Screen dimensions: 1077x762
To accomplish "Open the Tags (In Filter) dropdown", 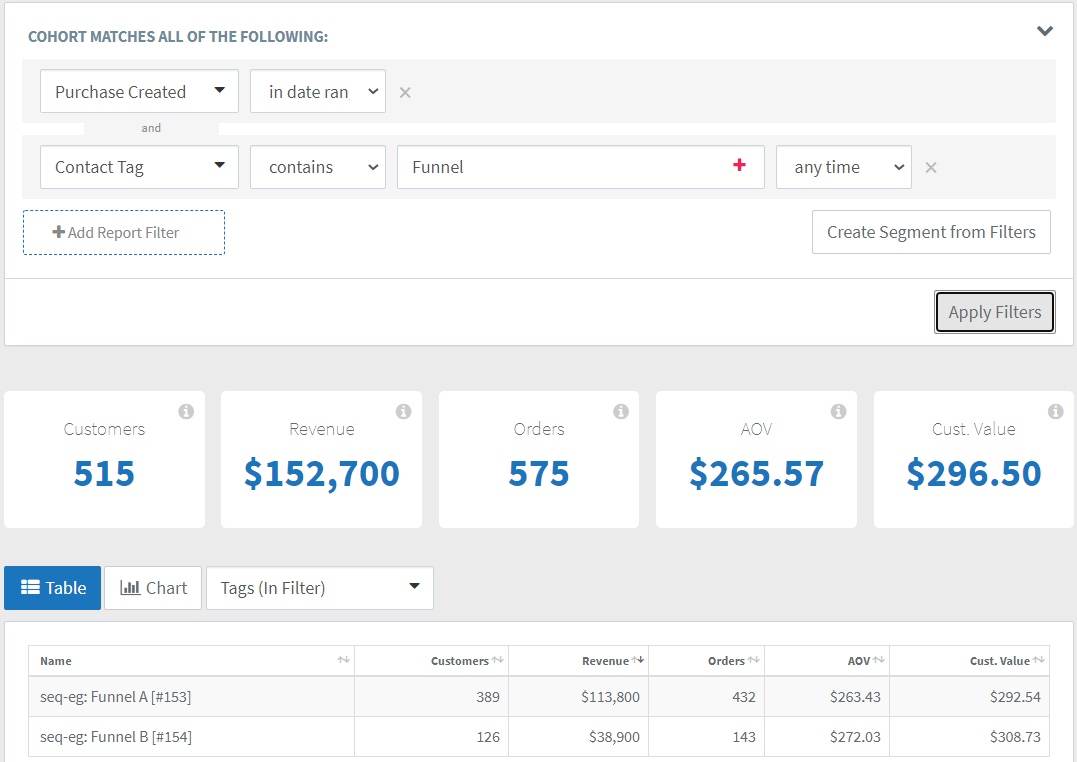I will coord(319,587).
